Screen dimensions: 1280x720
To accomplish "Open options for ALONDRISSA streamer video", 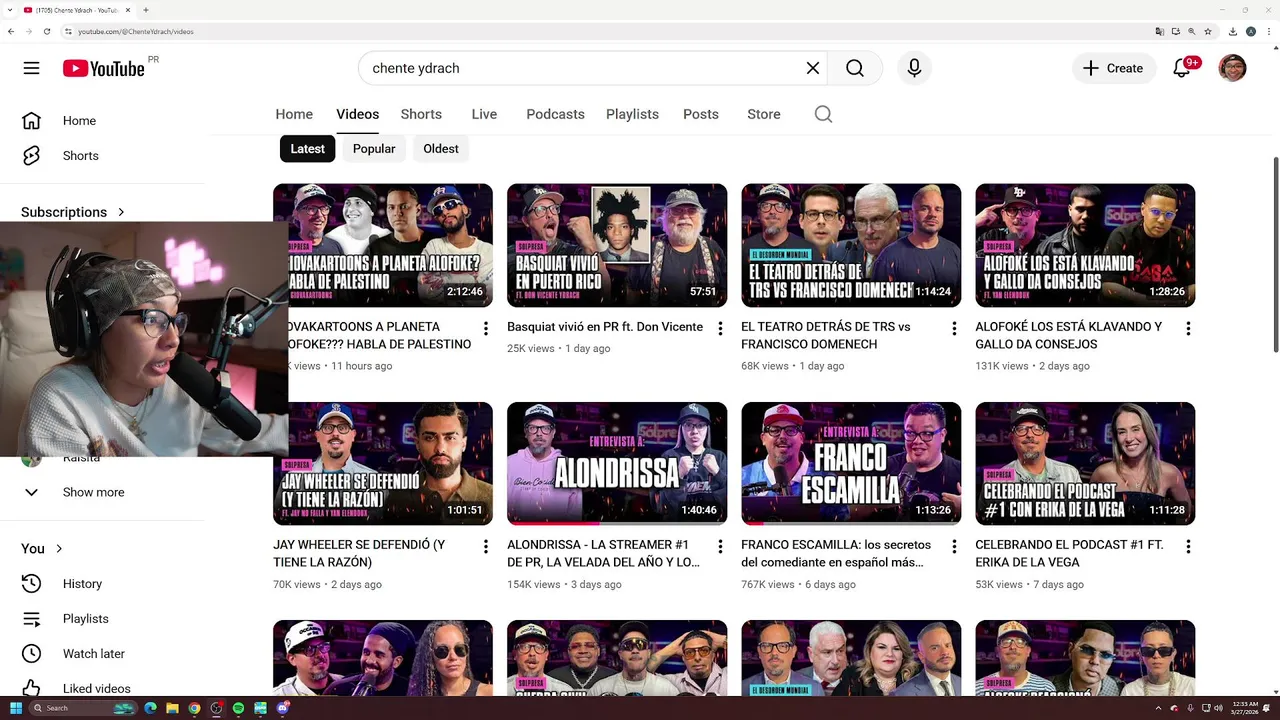I will [x=720, y=547].
